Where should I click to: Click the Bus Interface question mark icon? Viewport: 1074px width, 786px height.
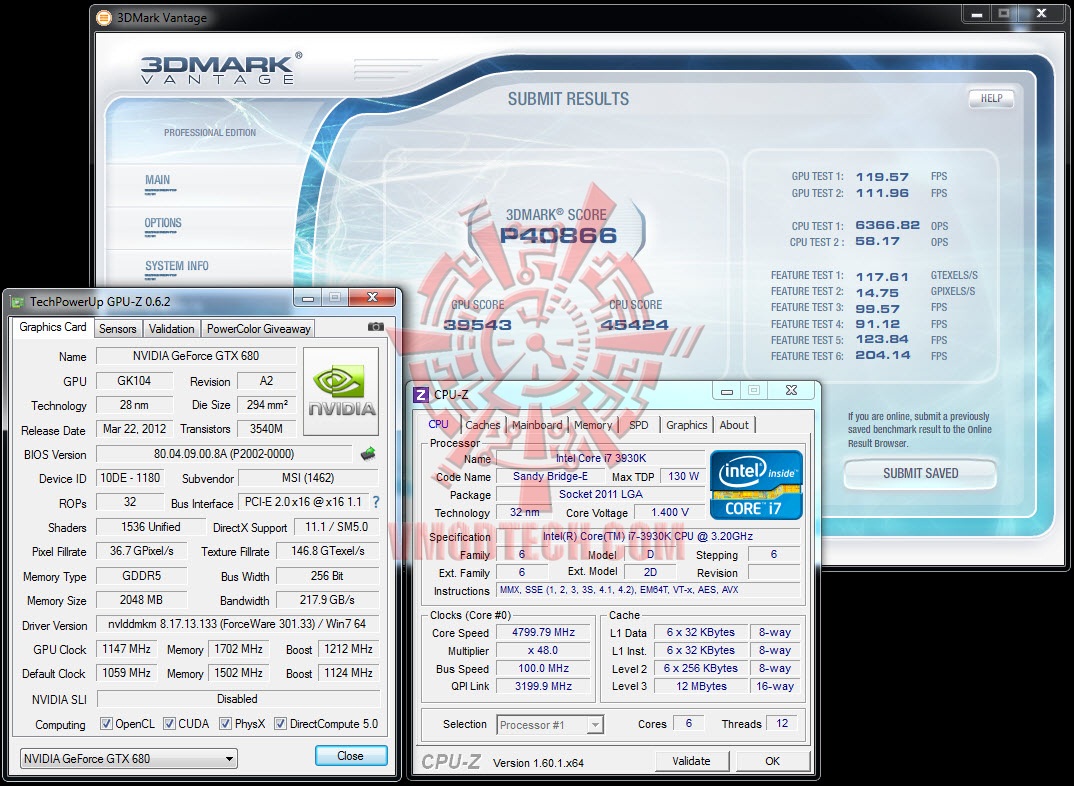click(375, 503)
